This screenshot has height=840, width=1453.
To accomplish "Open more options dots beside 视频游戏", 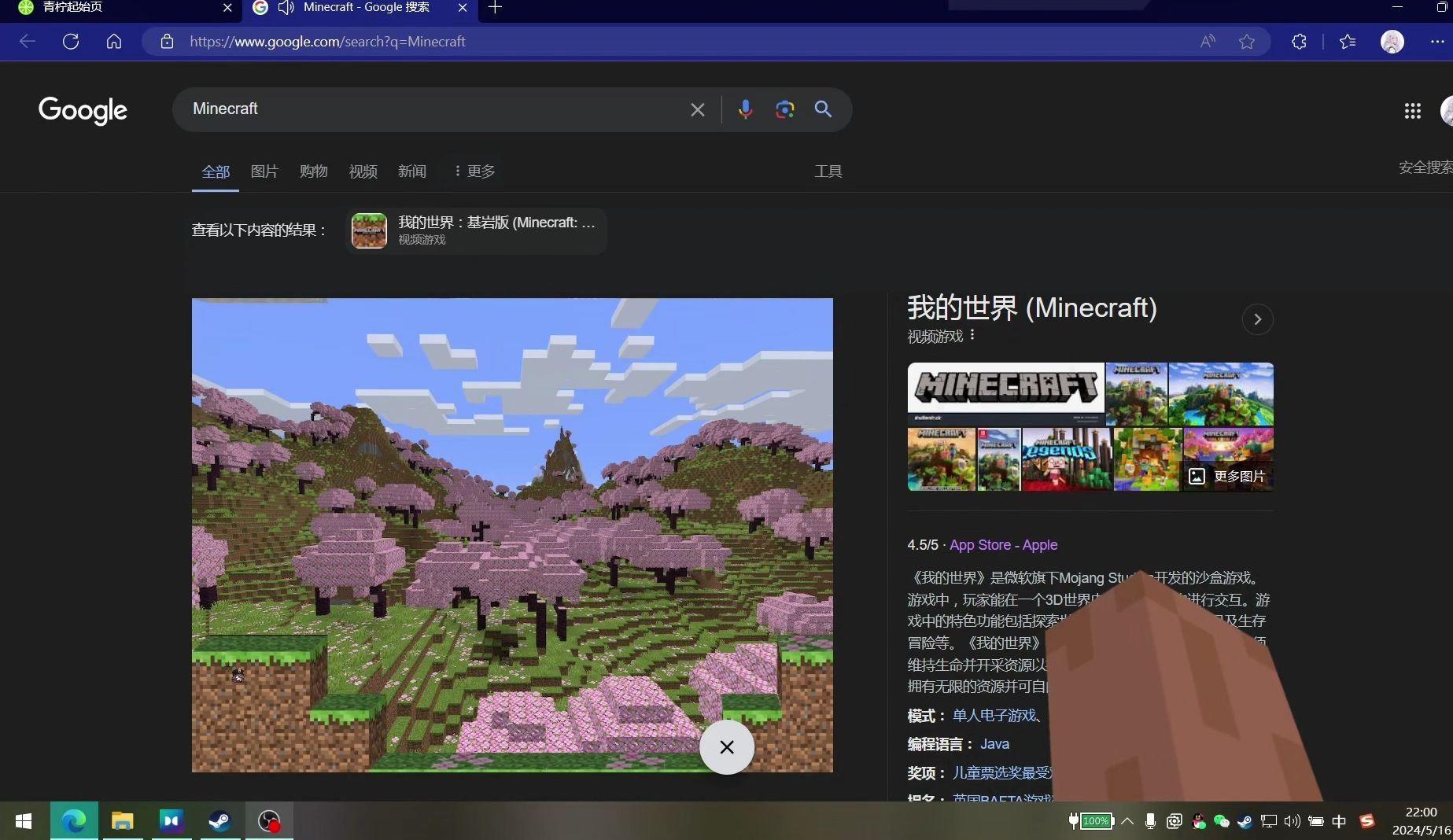I will [972, 335].
